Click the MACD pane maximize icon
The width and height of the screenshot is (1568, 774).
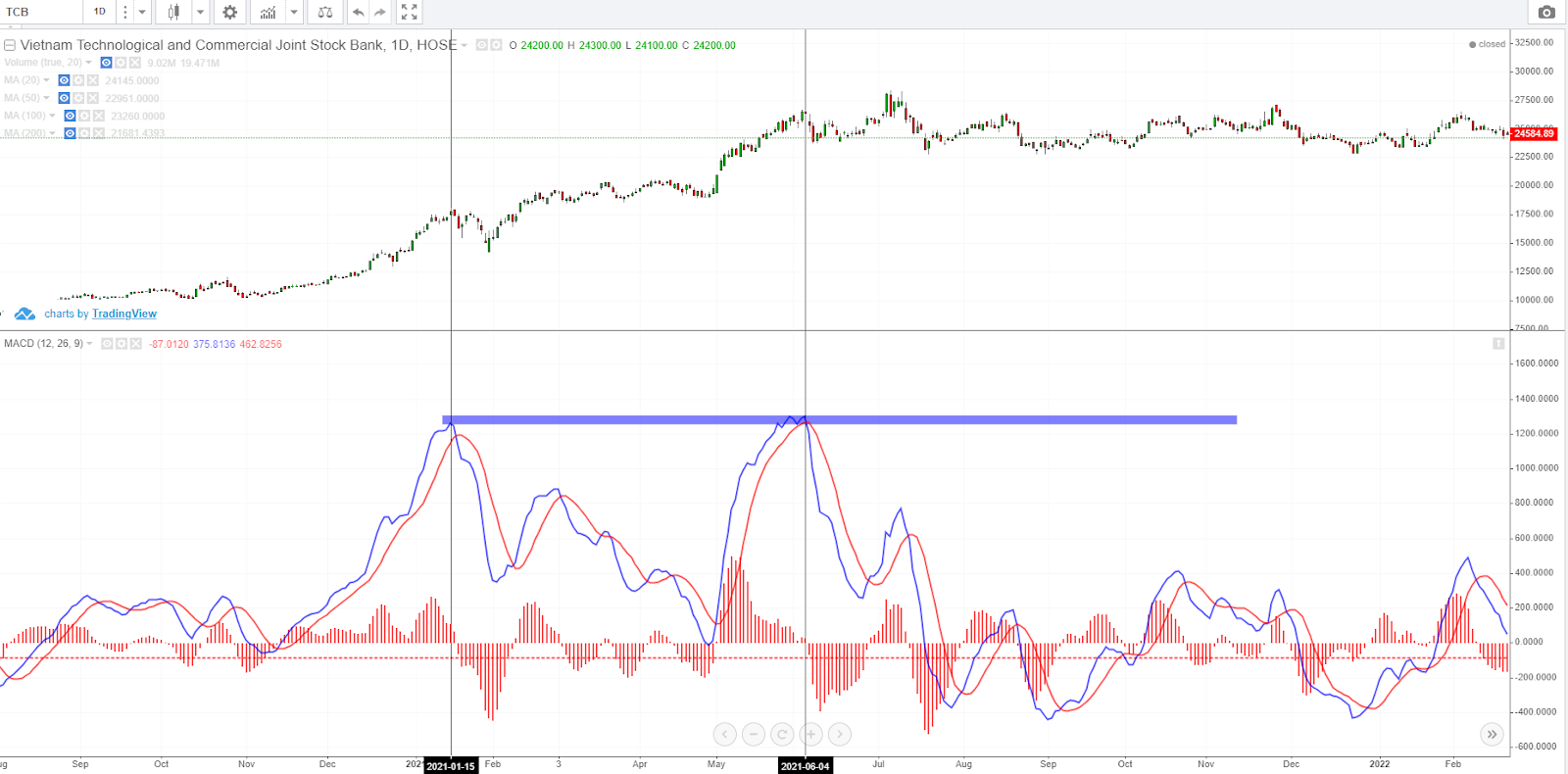tap(1498, 344)
